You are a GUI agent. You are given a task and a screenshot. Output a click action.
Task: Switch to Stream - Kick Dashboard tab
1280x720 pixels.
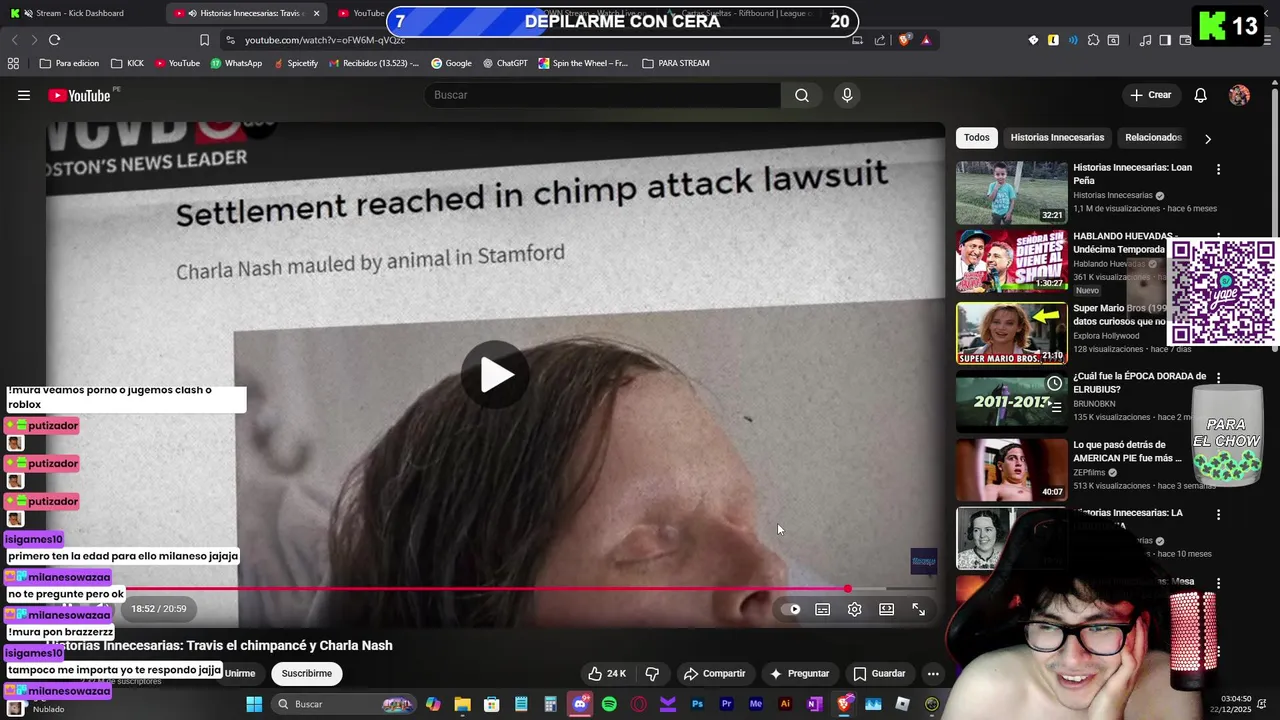[x=80, y=13]
